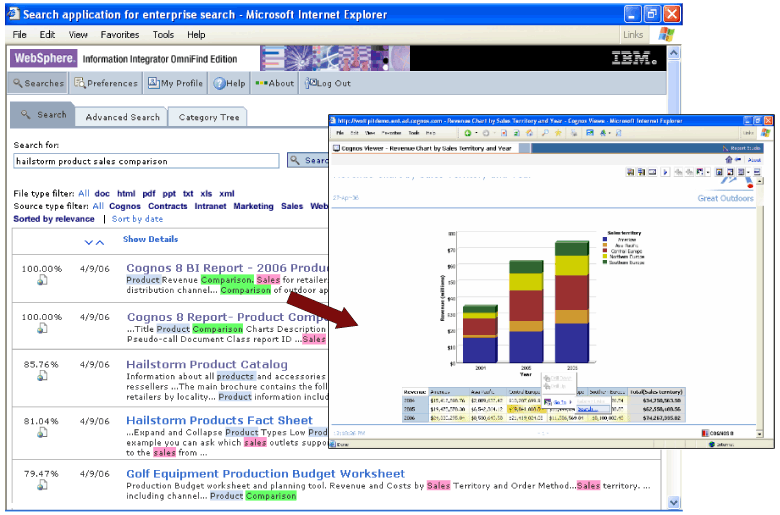Viewport: 780px width, 515px height.
Task: Click the Internet zone icon in Cognos status bar
Action: [712, 444]
